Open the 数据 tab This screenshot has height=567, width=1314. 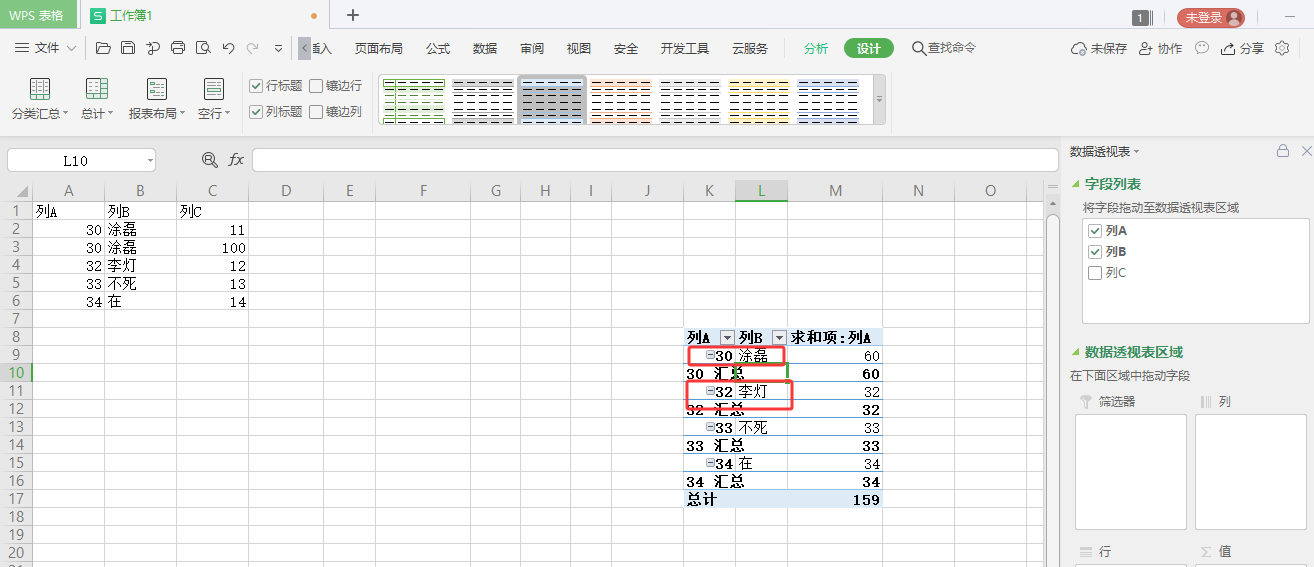[485, 48]
